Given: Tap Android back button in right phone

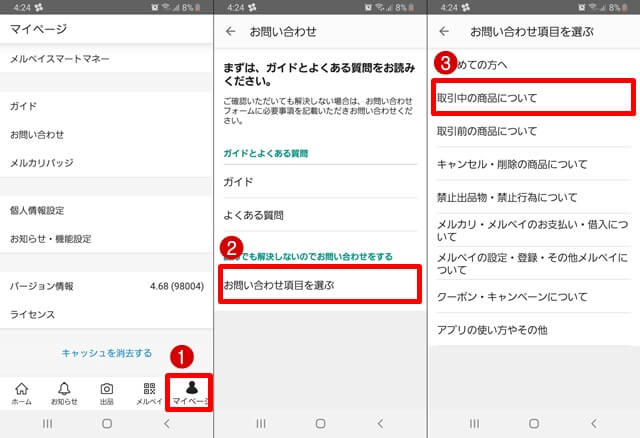Looking at the screenshot, I should [594, 424].
